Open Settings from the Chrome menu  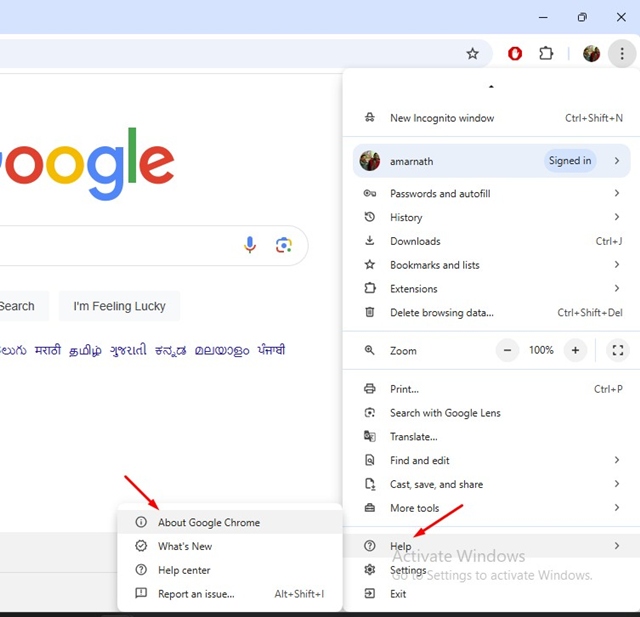tap(491, 570)
